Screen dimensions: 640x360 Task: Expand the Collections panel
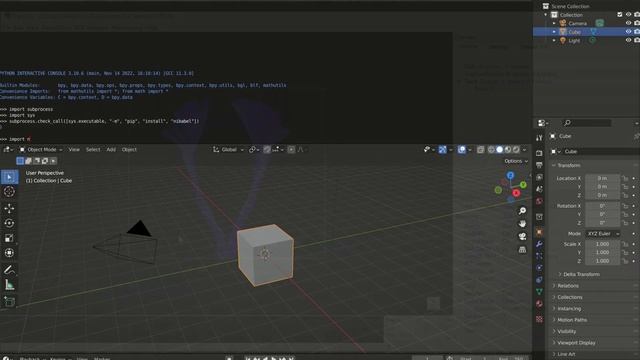(x=570, y=297)
